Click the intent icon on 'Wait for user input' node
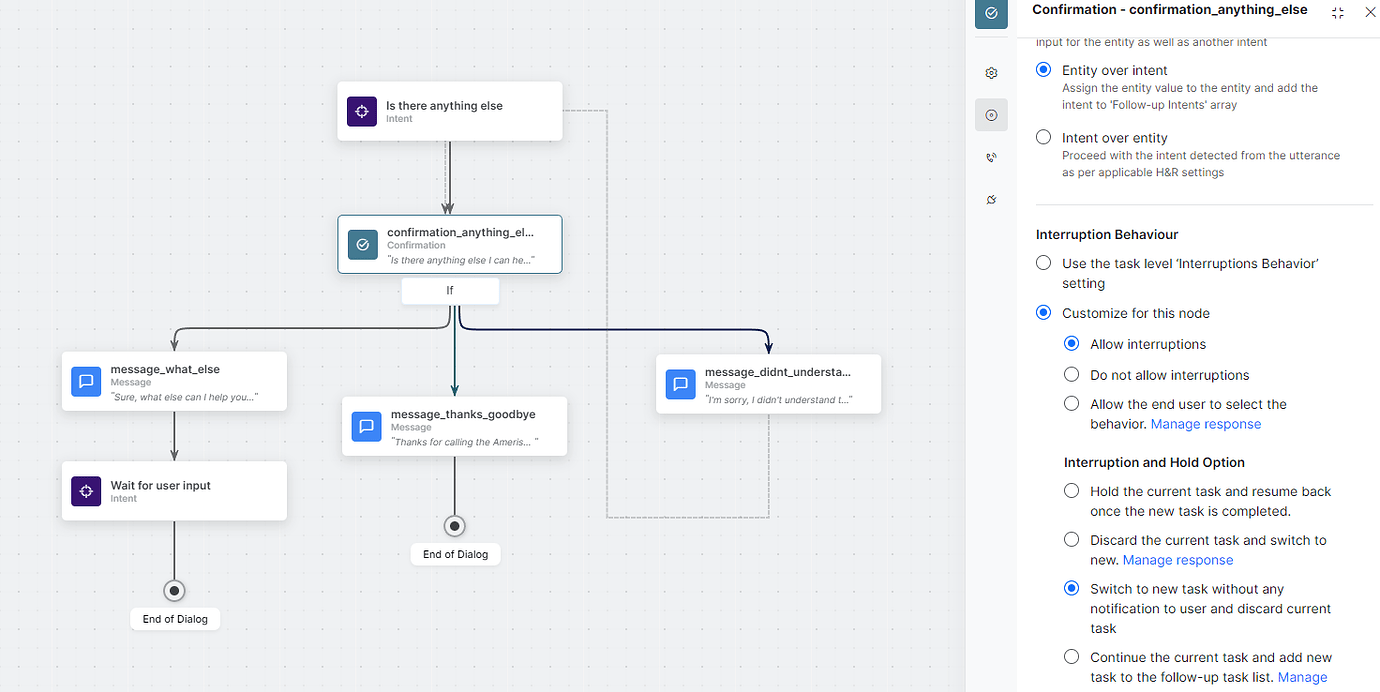The image size is (1380, 692). (x=86, y=491)
